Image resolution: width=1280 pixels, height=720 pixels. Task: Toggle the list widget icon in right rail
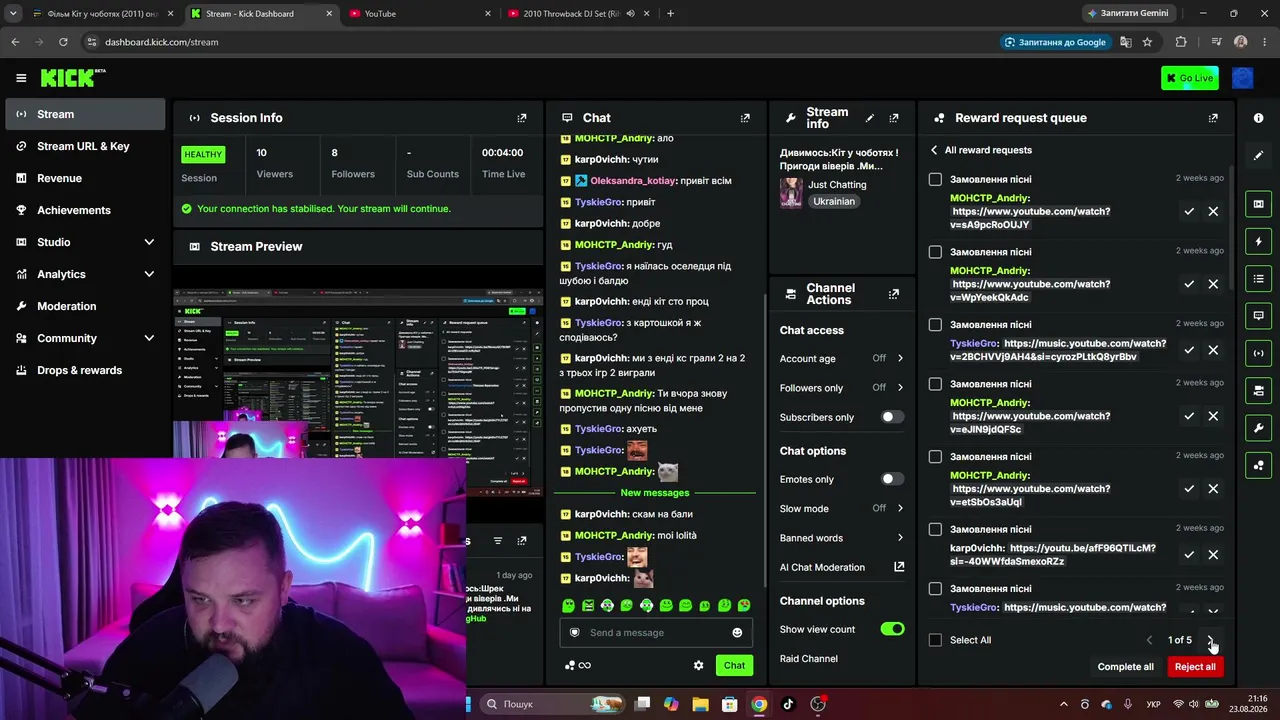tap(1258, 278)
